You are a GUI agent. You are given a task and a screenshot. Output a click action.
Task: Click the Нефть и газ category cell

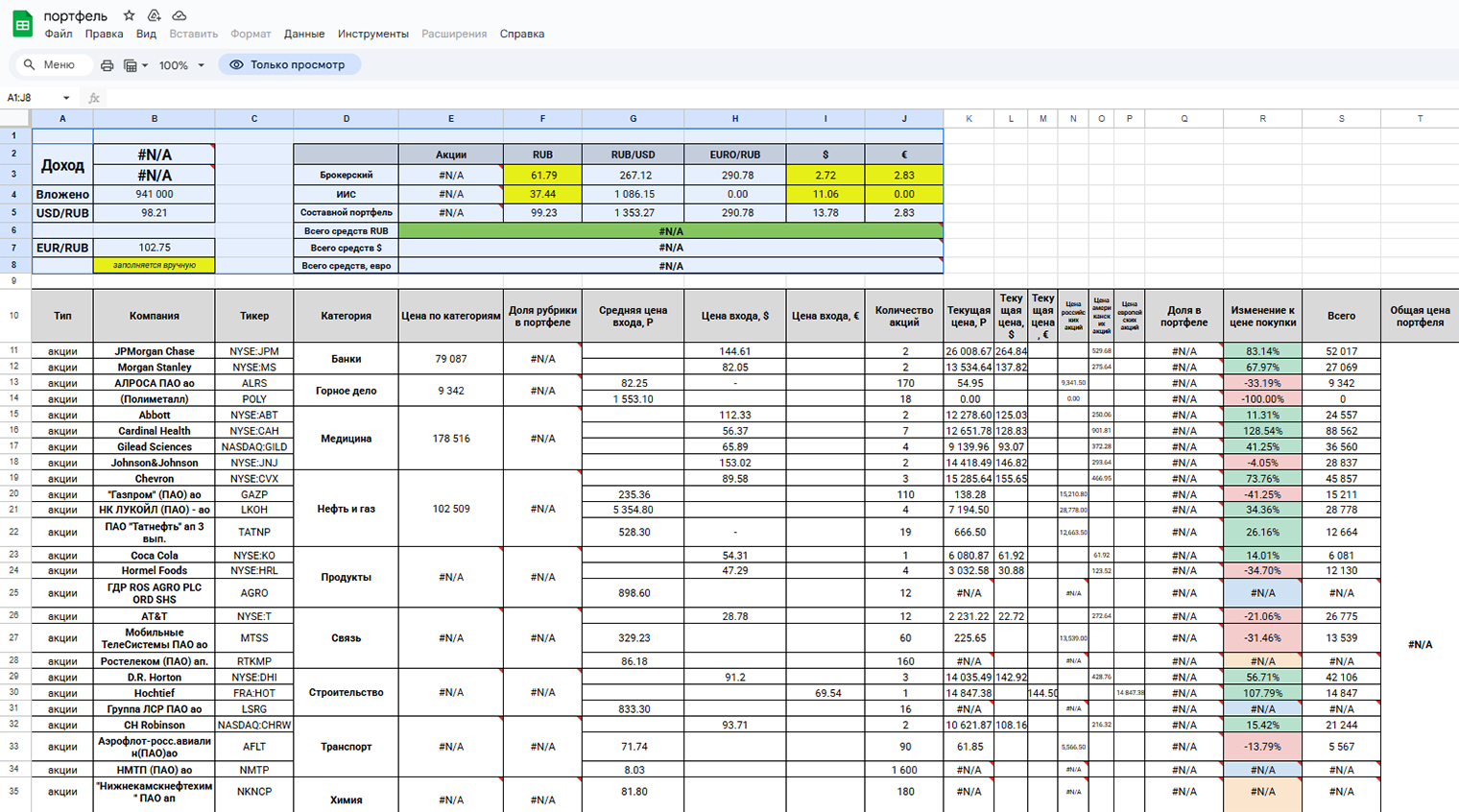point(346,509)
